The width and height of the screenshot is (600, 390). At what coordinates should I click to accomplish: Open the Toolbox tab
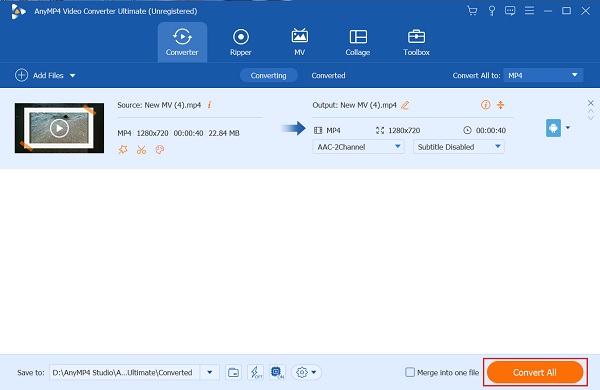(416, 42)
